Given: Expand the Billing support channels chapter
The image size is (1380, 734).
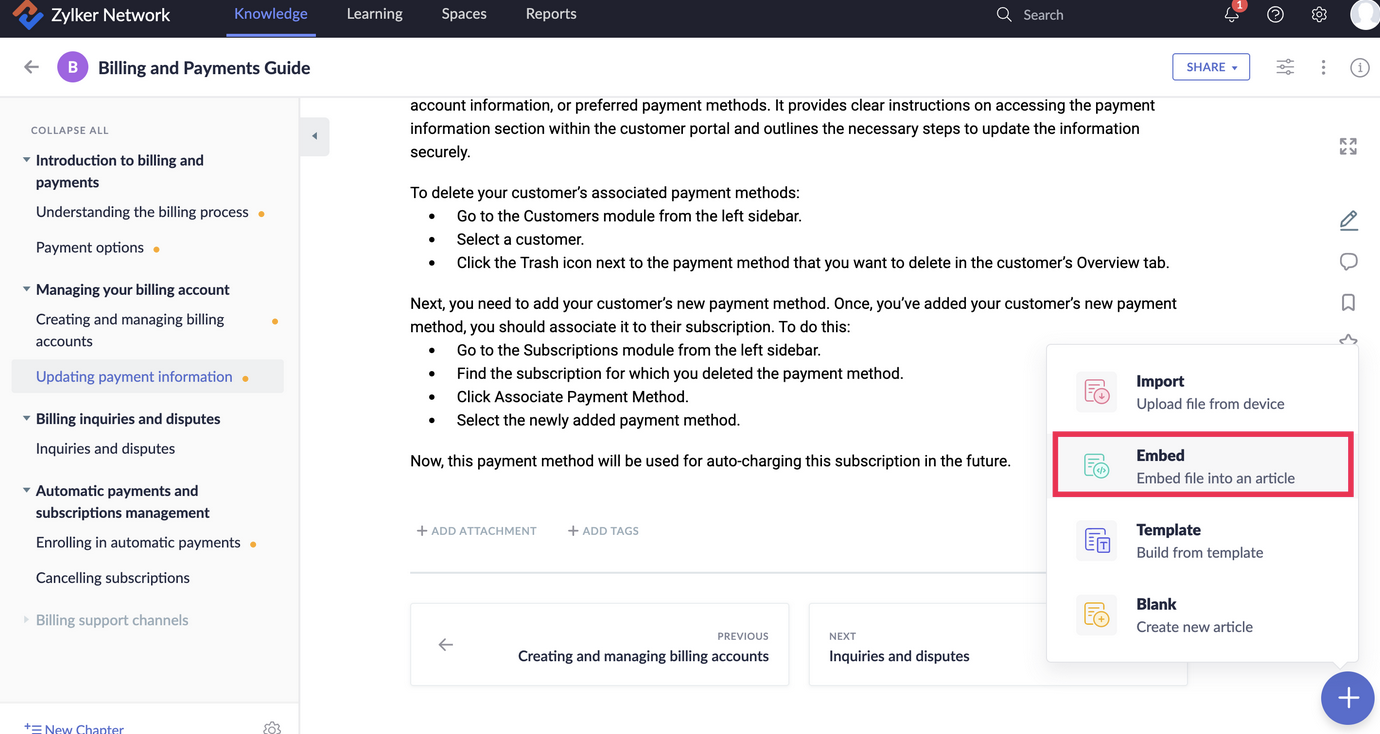Looking at the screenshot, I should [27, 620].
